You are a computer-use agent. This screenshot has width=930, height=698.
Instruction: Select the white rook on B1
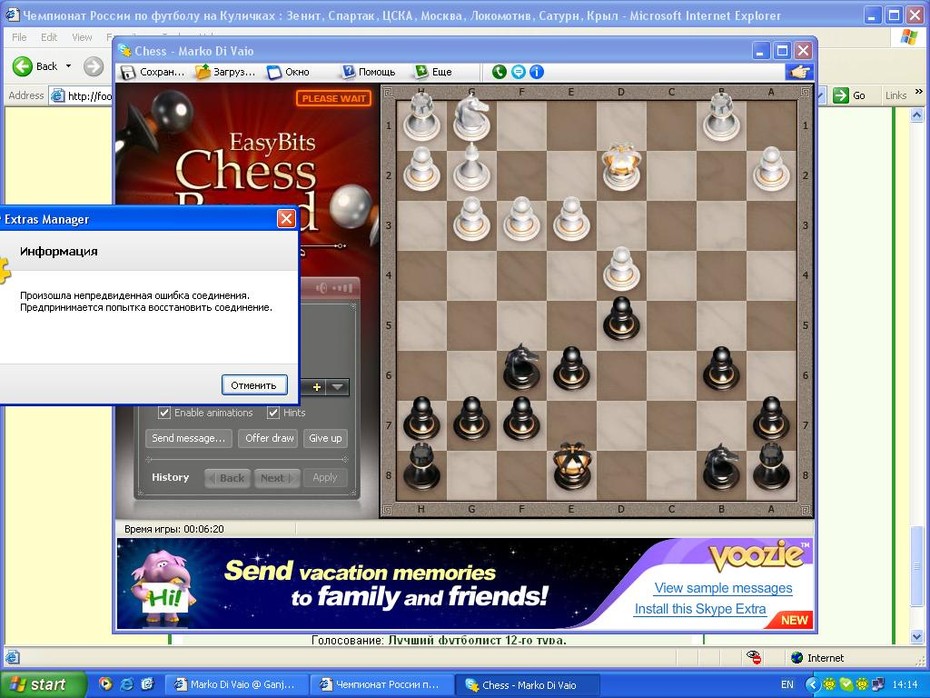coord(721,117)
